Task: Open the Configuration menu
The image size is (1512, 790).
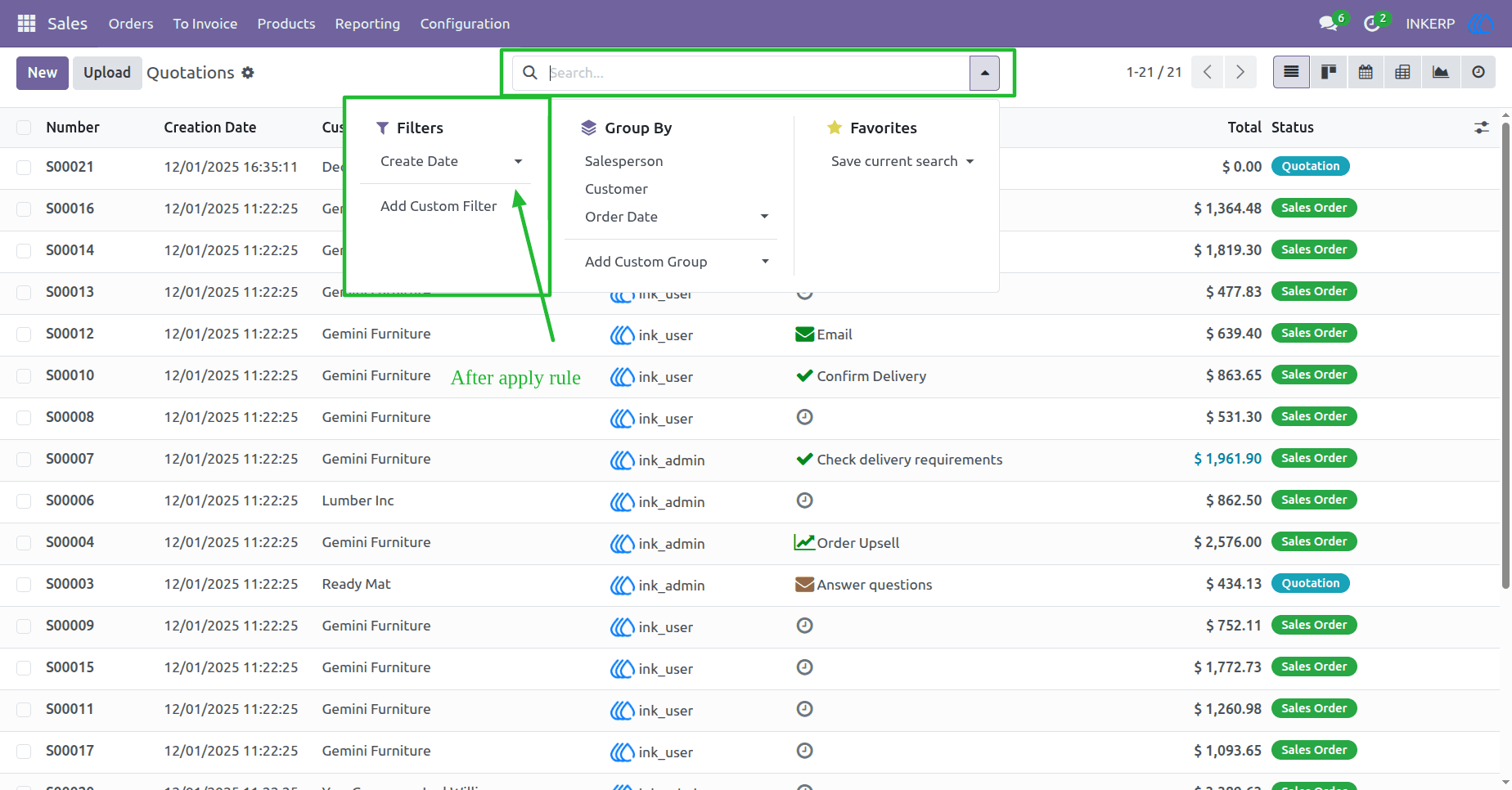Action: click(x=465, y=24)
